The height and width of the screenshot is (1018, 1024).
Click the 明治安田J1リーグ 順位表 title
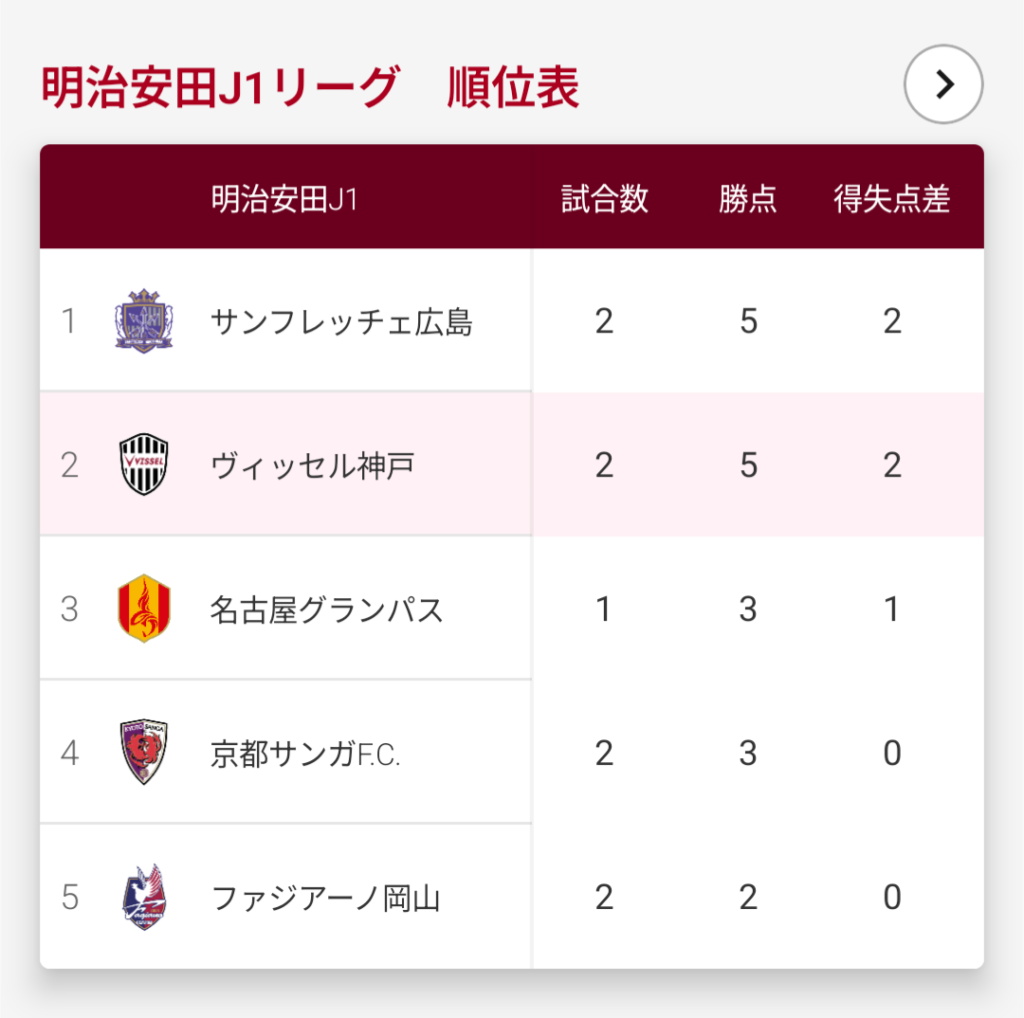coord(311,88)
